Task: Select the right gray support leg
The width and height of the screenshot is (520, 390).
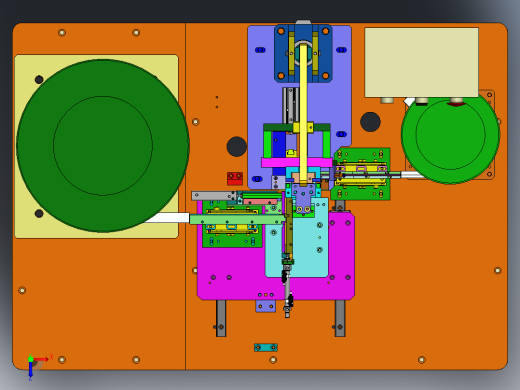Action: click(340, 318)
